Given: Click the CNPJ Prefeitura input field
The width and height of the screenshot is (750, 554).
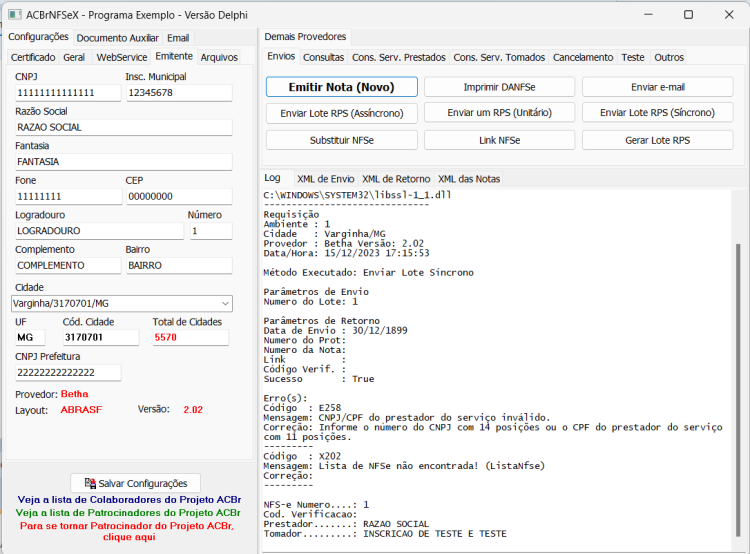Looking at the screenshot, I should (68, 373).
